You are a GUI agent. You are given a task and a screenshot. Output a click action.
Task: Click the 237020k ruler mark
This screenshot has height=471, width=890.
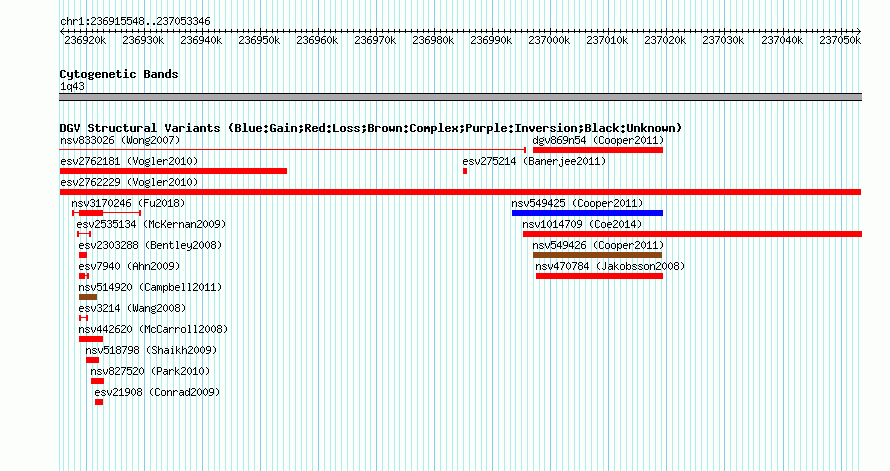(665, 40)
